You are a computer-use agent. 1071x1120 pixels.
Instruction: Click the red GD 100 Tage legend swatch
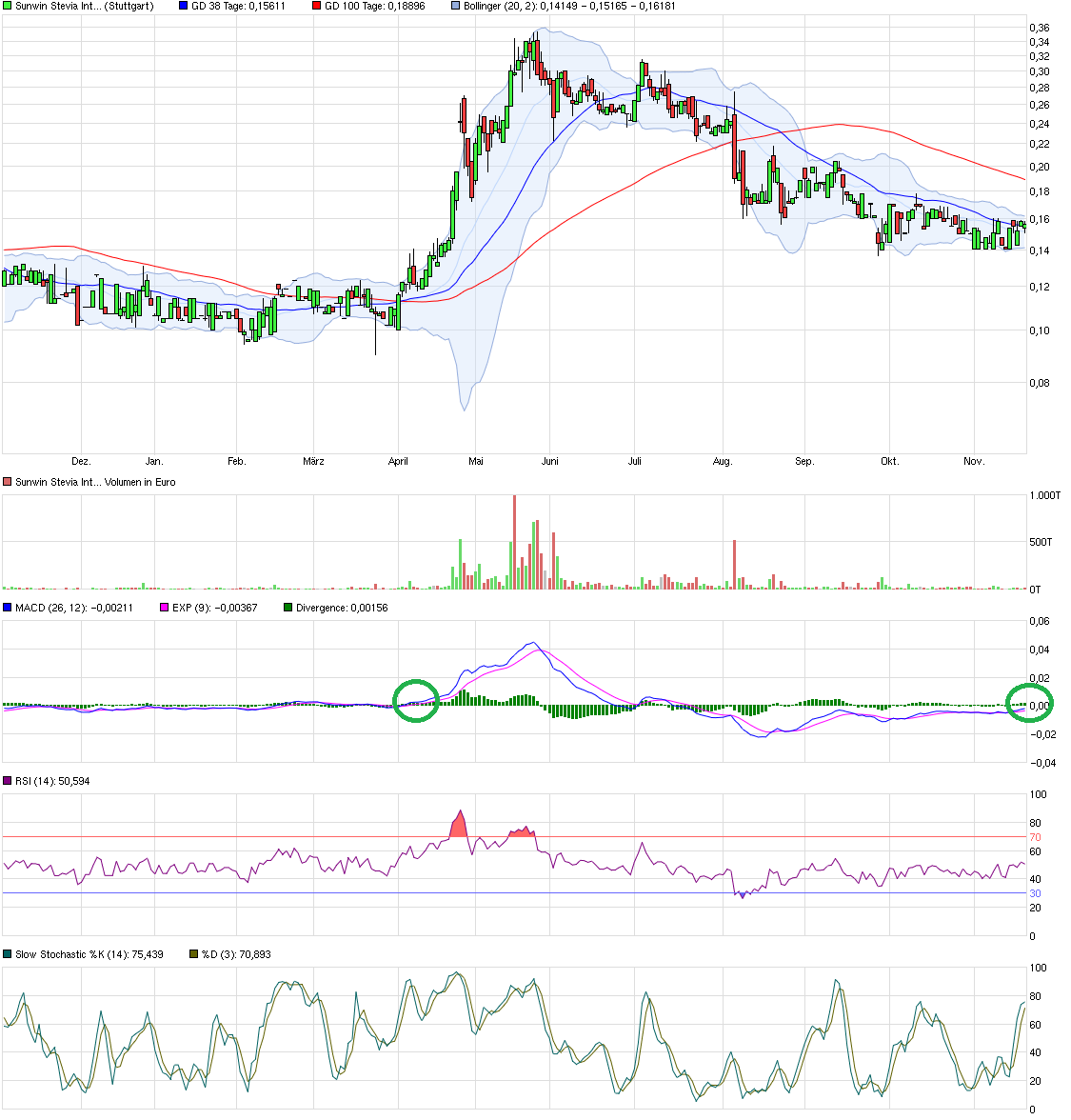(x=316, y=6)
